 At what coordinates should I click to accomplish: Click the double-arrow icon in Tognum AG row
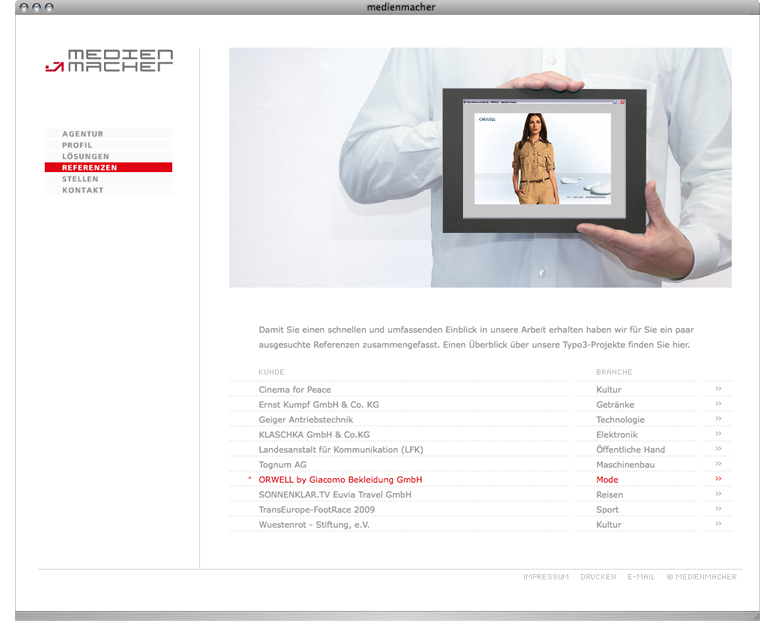719,464
